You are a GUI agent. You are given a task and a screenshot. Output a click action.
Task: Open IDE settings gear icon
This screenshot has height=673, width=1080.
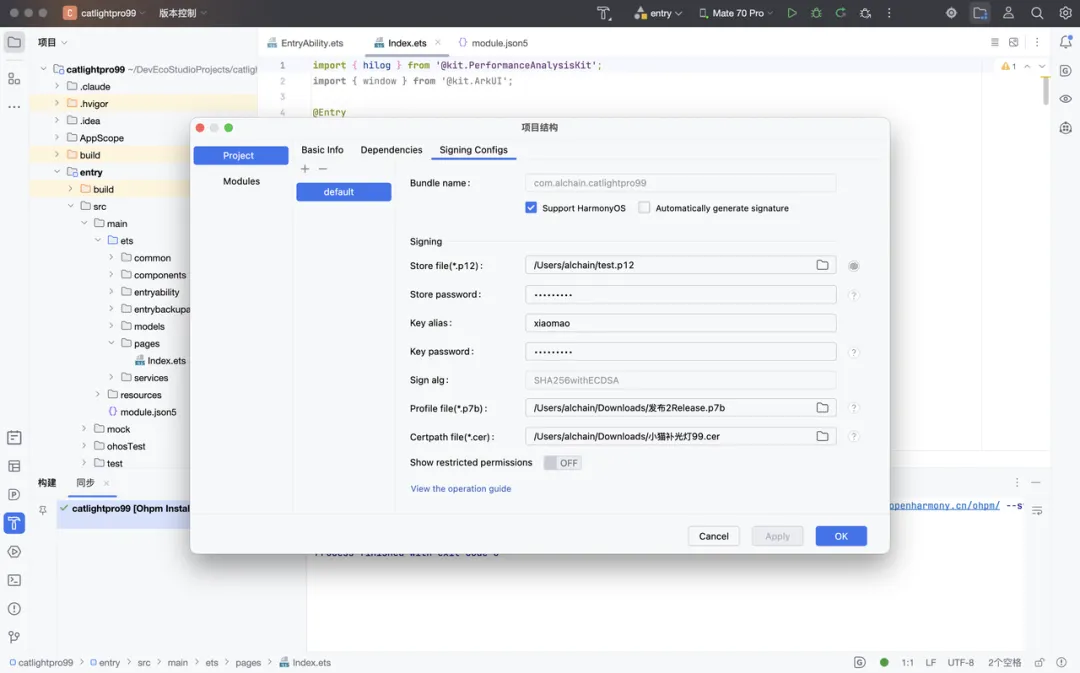click(x=1065, y=13)
